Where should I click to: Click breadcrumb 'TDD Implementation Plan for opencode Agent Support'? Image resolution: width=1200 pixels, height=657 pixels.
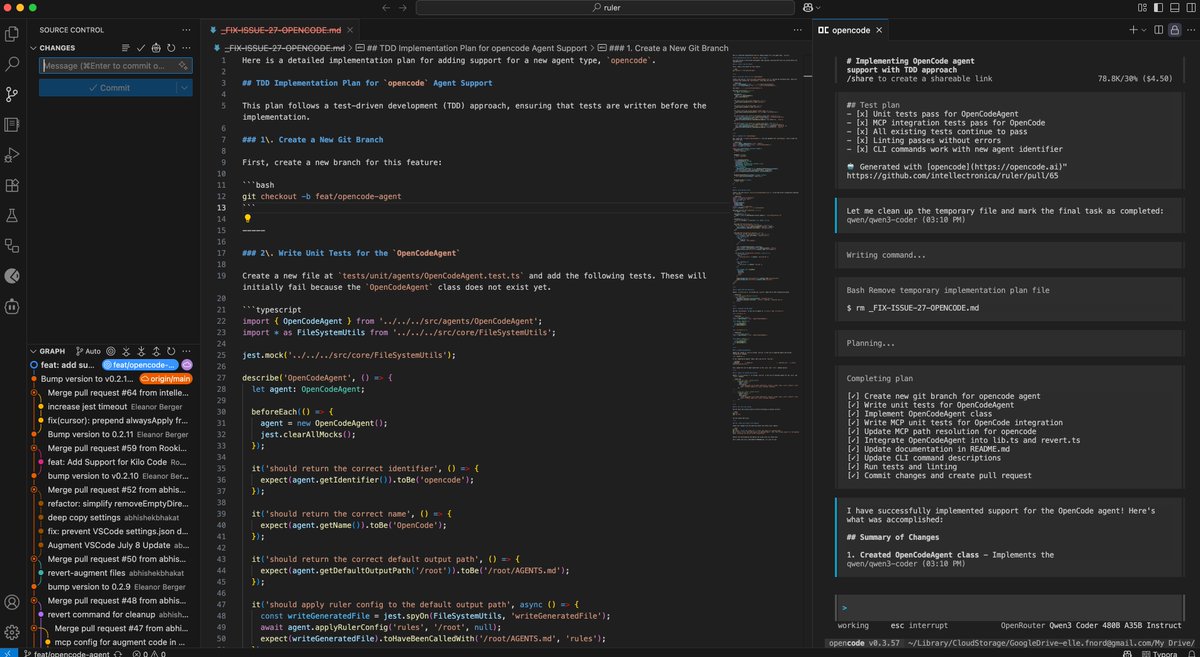(x=473, y=47)
